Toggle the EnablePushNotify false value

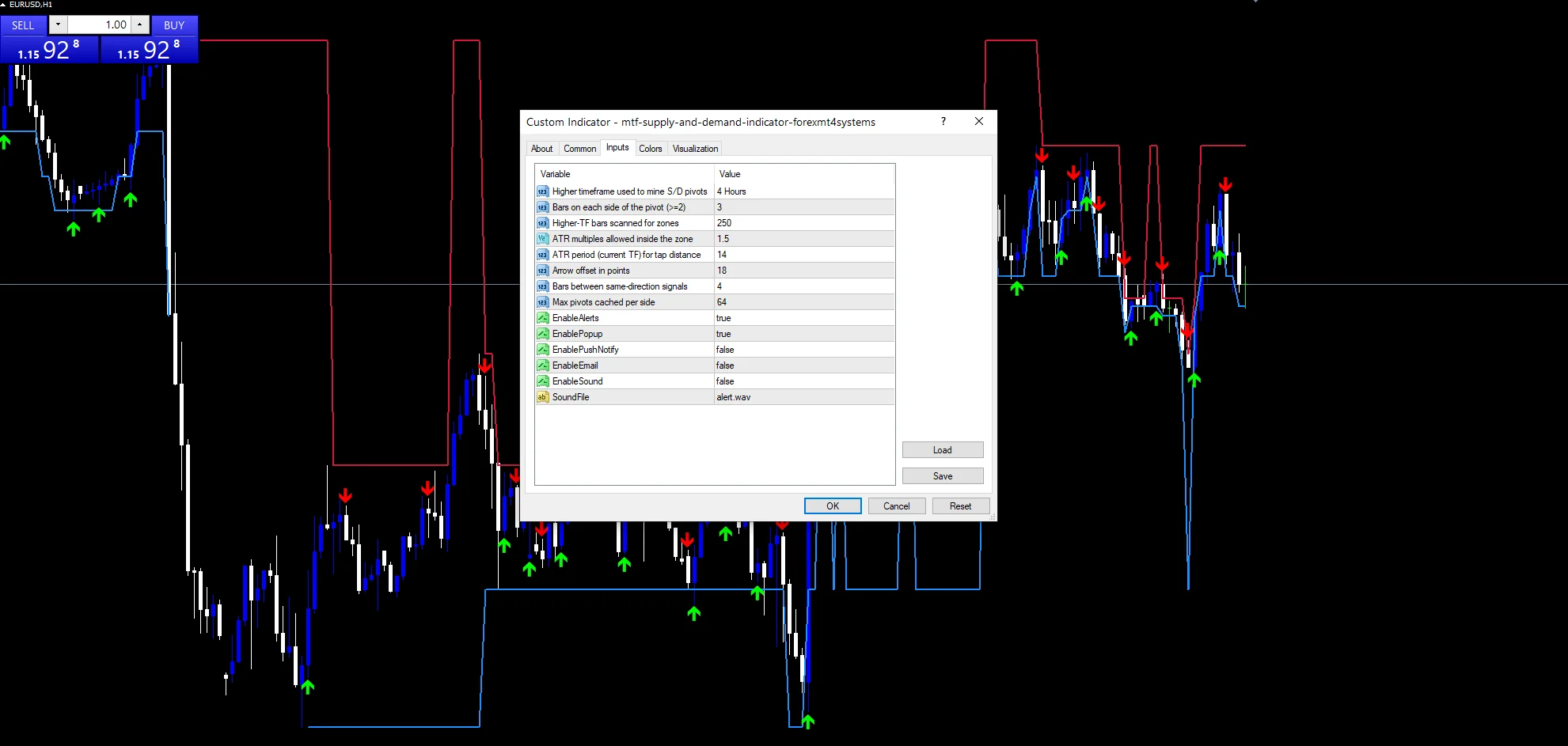pos(804,350)
